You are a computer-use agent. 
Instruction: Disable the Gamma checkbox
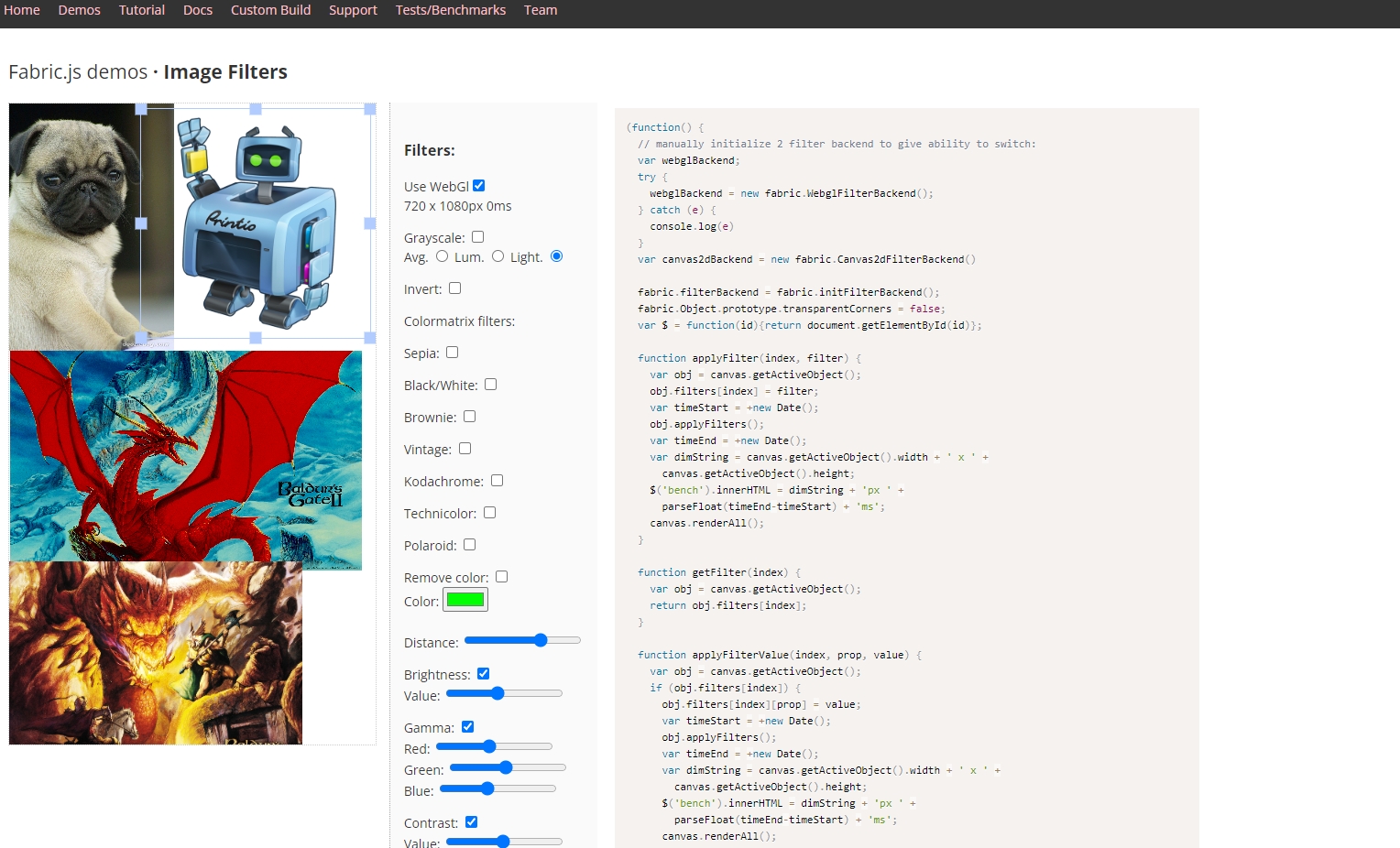click(x=467, y=726)
